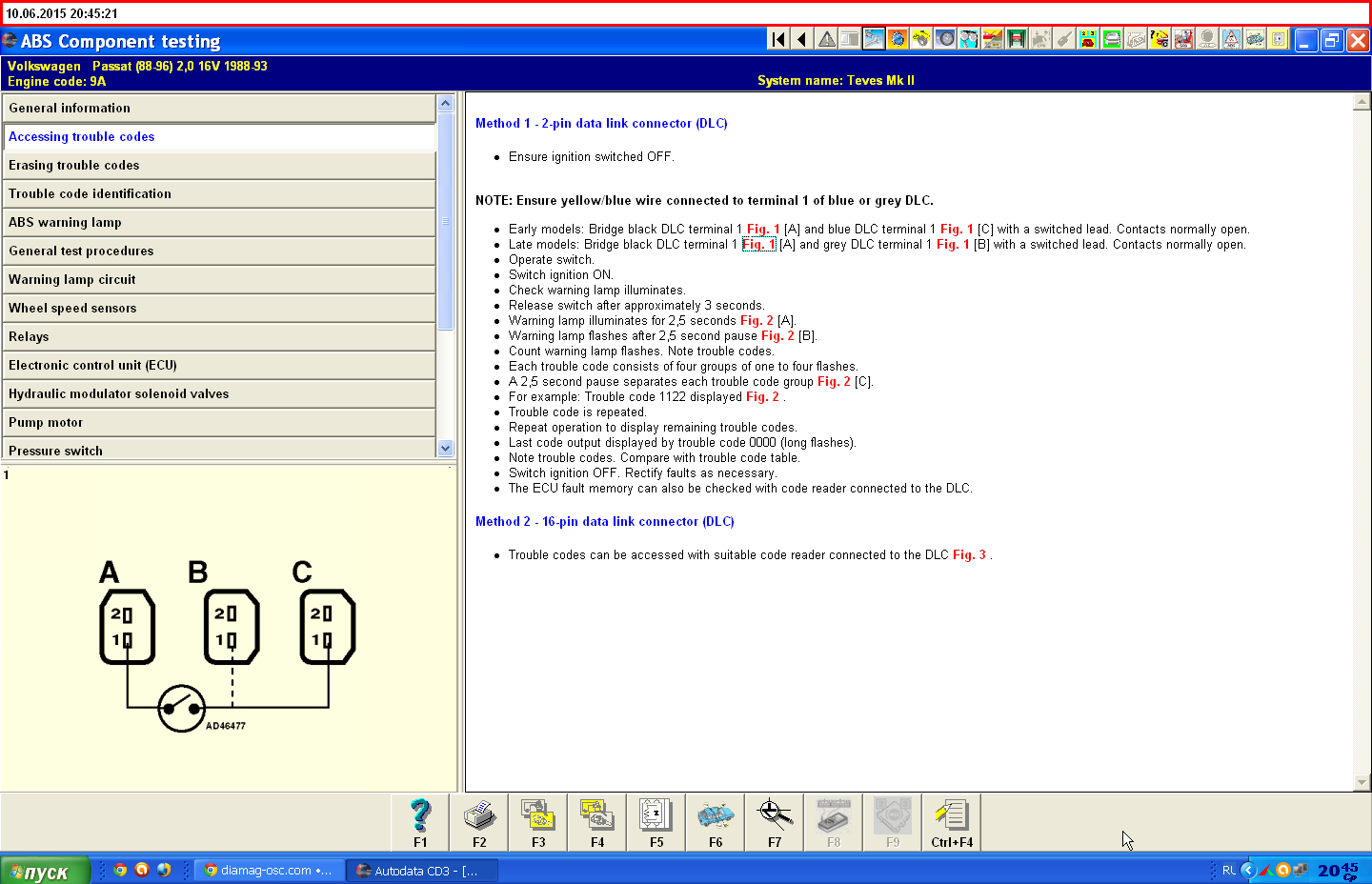Follow the Fig. 3 link under Method 2
This screenshot has height=884, width=1372.
pyautogui.click(x=969, y=554)
